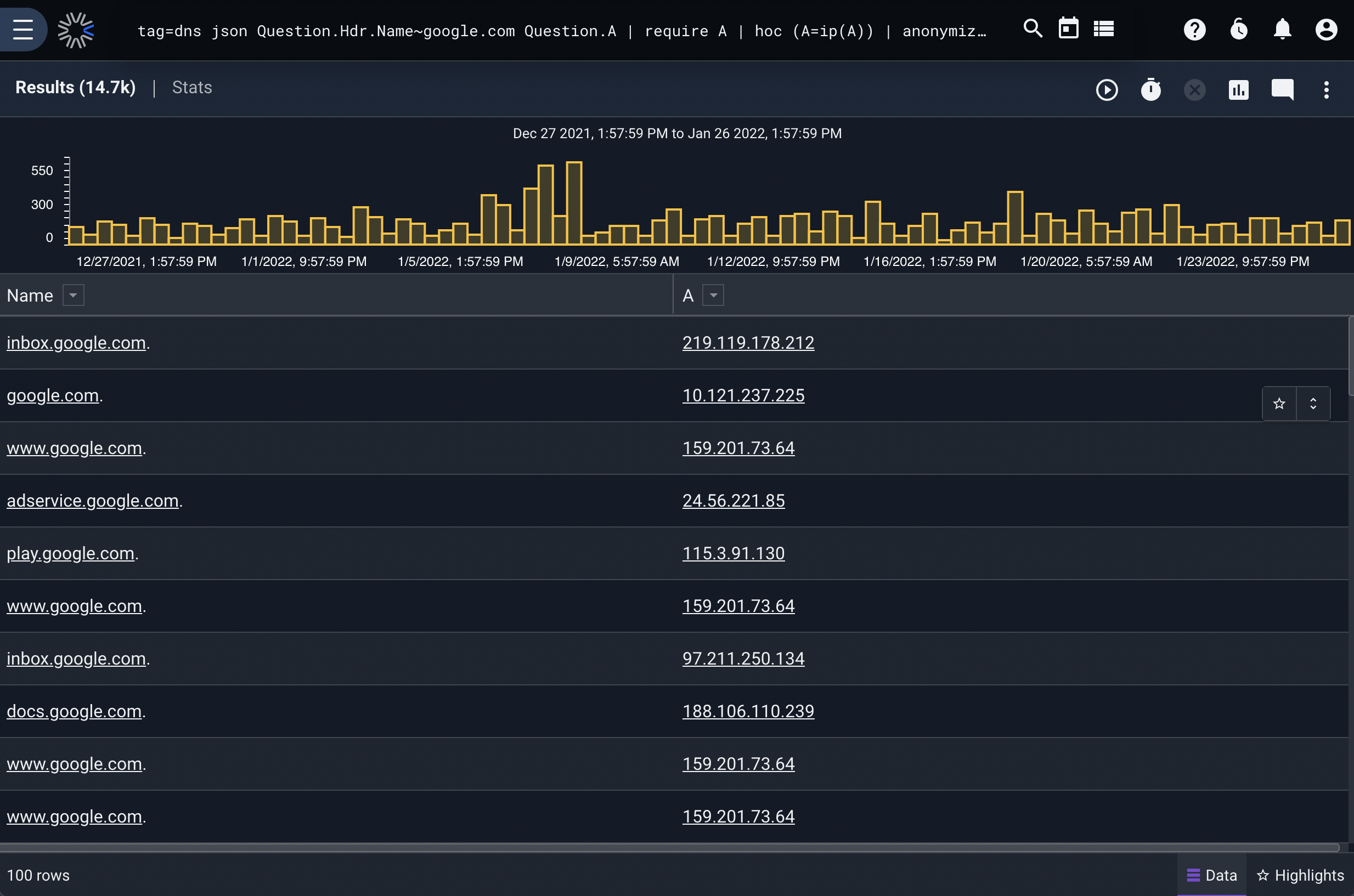The width and height of the screenshot is (1354, 896).
Task: Select the Data view tab
Action: tap(1211, 875)
